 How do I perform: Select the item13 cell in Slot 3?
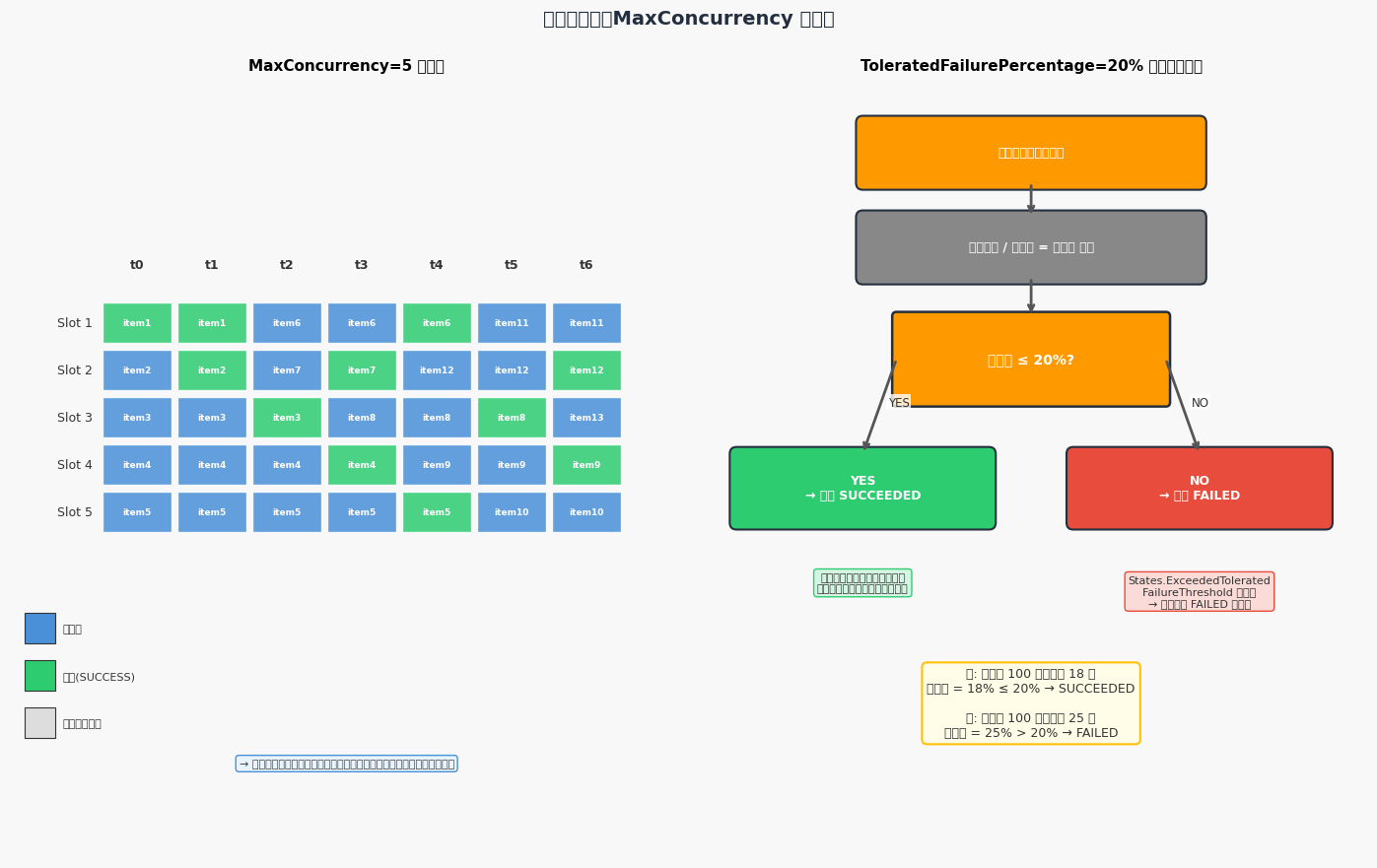(x=586, y=418)
